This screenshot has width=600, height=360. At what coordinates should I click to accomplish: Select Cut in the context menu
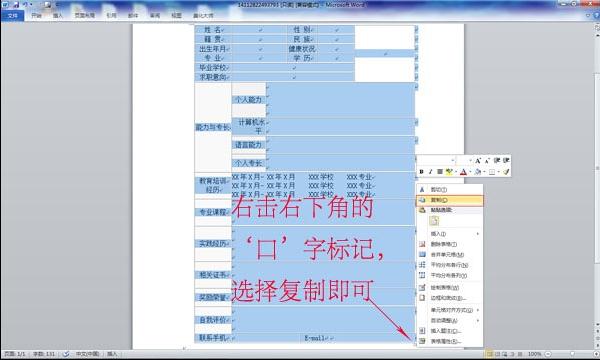pyautogui.click(x=450, y=190)
